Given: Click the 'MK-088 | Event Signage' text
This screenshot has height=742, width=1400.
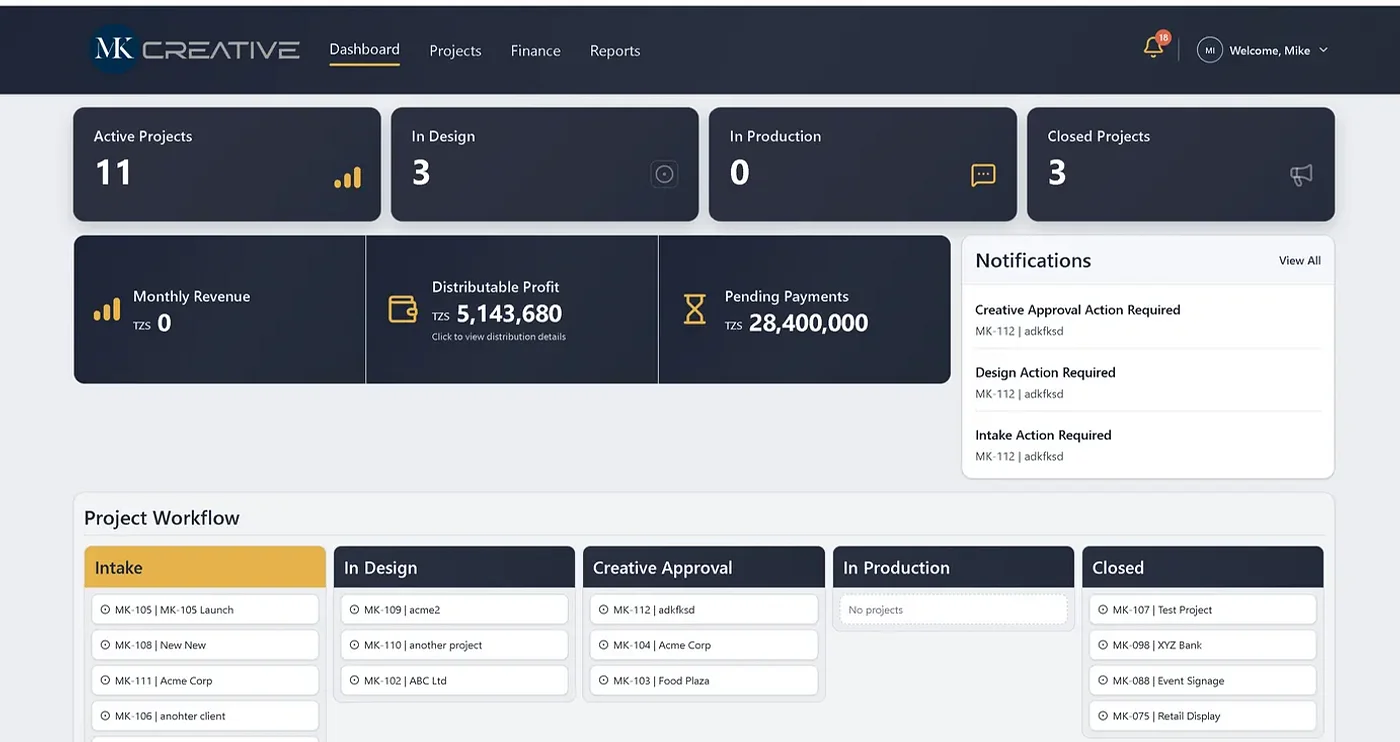Looking at the screenshot, I should pos(1168,681).
